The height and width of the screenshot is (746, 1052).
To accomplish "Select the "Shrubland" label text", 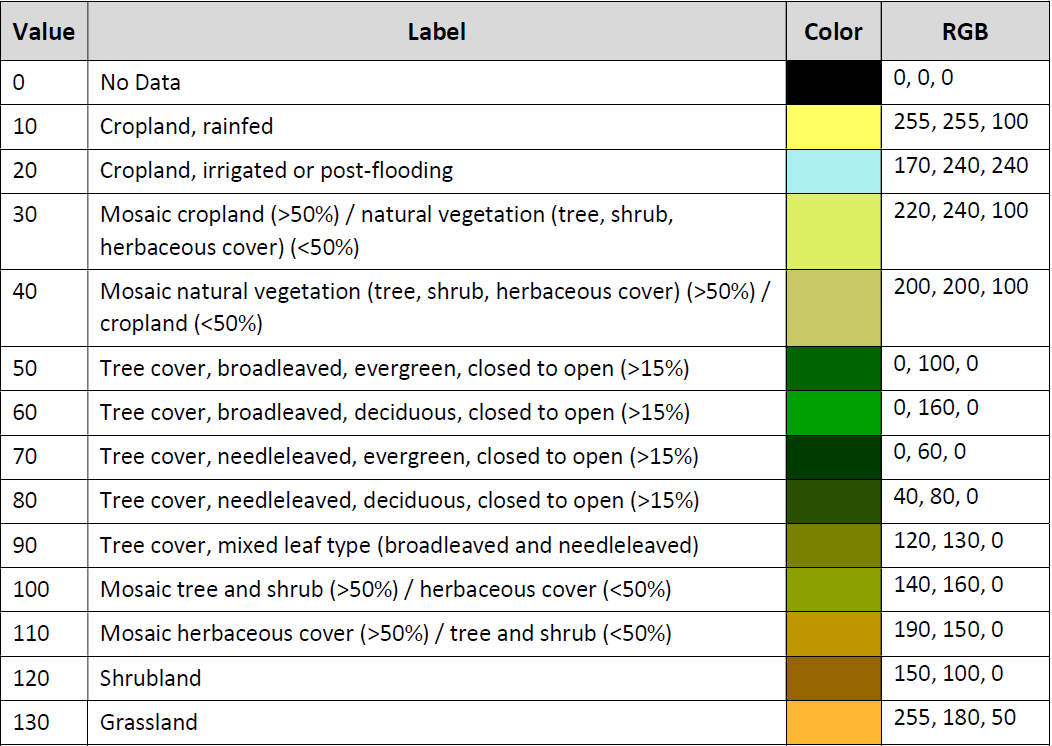I will (x=151, y=678).
